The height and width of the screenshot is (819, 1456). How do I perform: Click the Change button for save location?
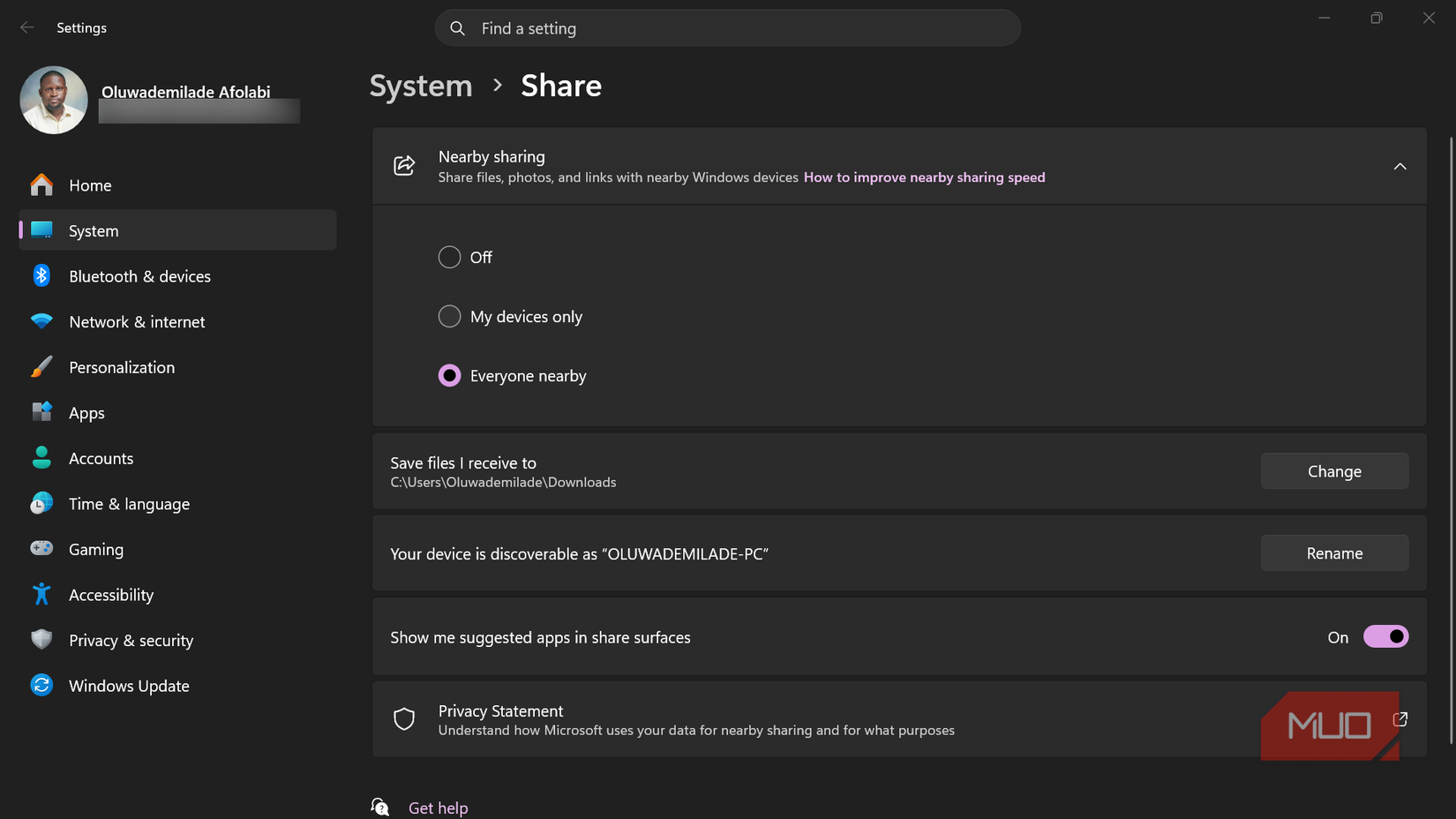tap(1334, 471)
